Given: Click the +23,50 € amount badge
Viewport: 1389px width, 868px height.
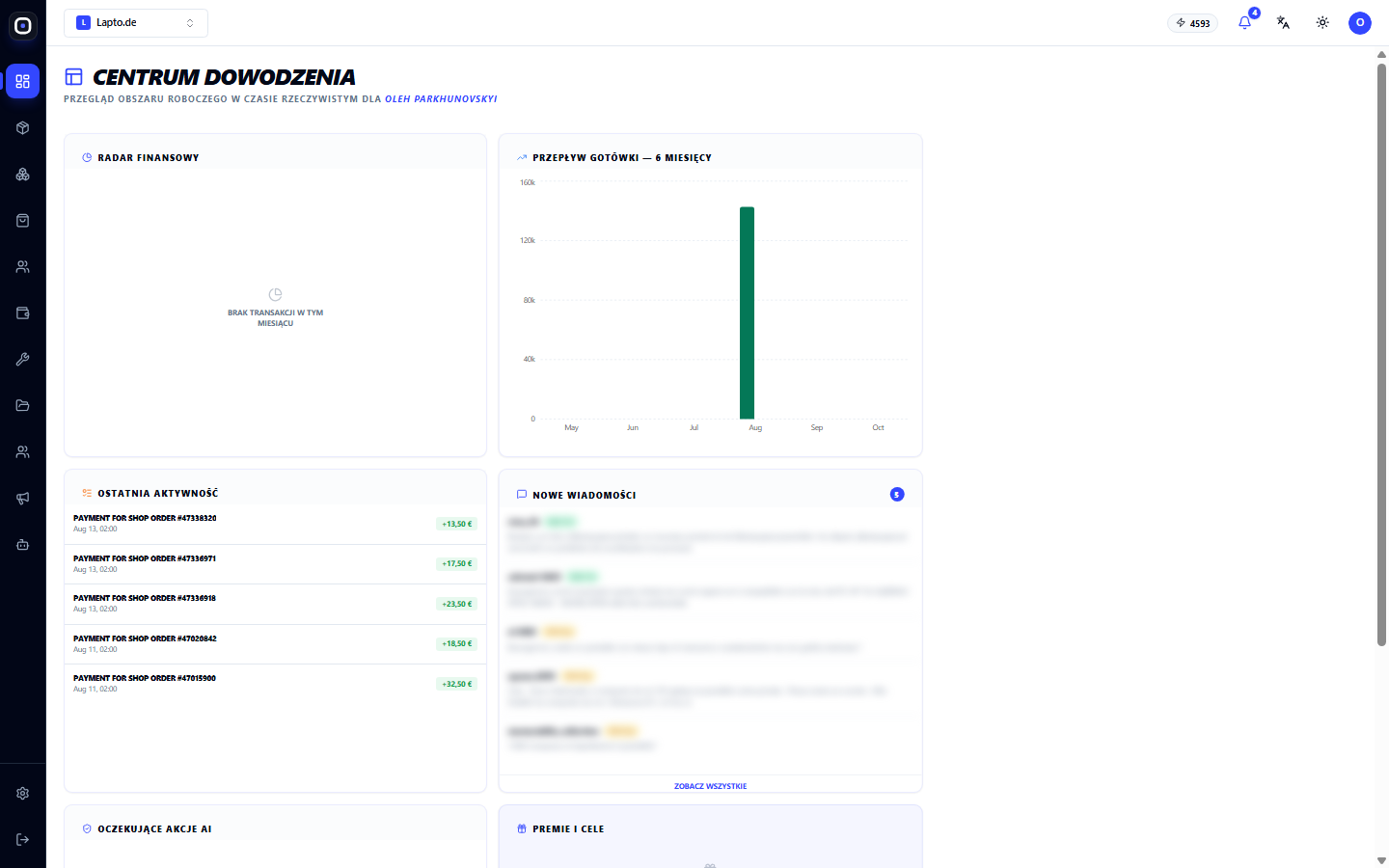Looking at the screenshot, I should pos(457,604).
